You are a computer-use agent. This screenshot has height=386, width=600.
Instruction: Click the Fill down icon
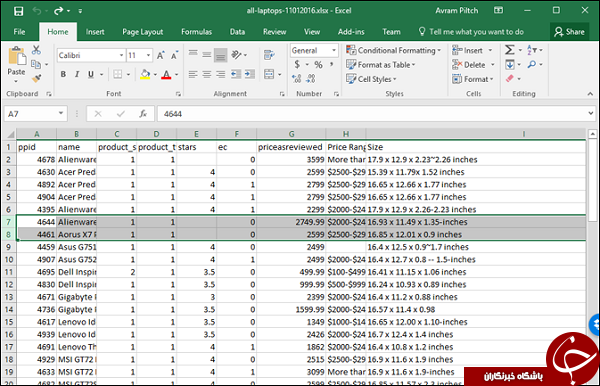coord(510,64)
